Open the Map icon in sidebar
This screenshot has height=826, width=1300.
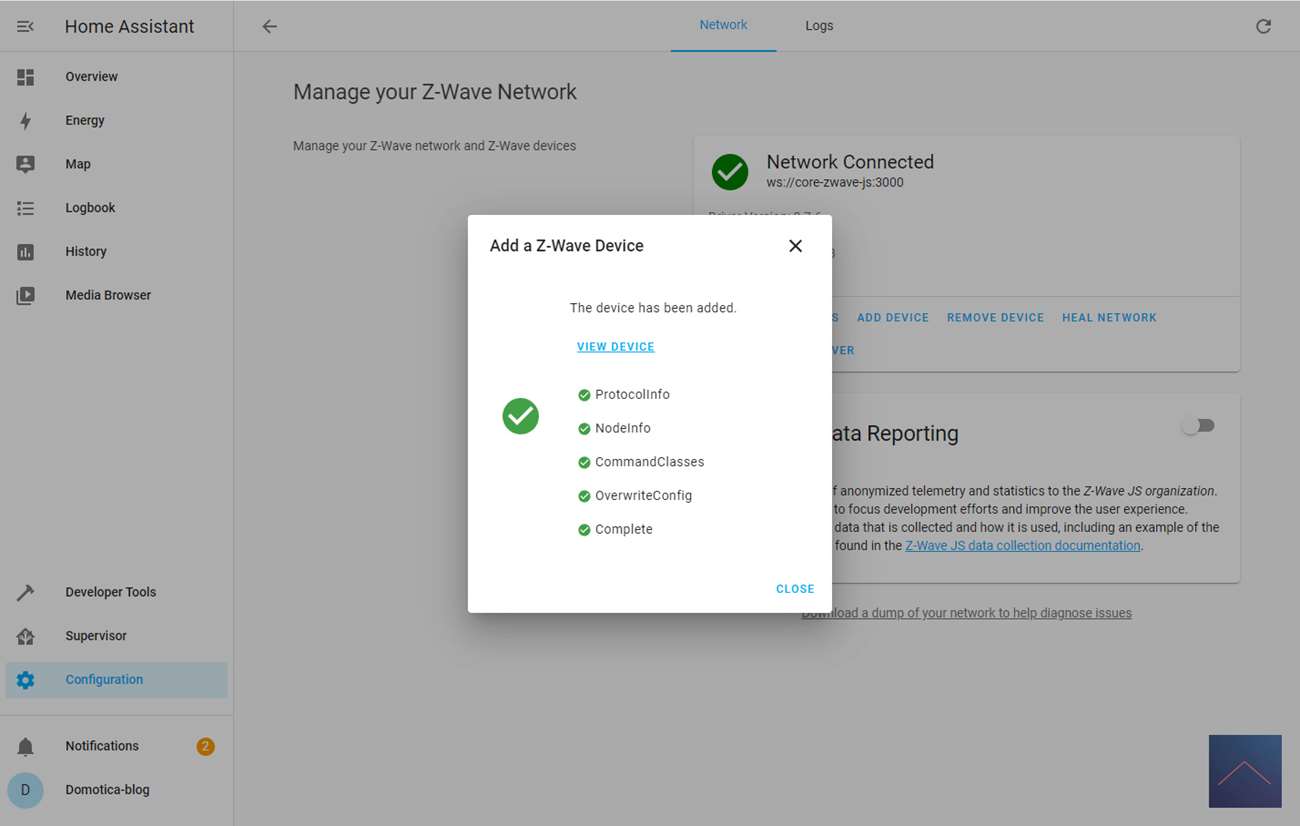tap(26, 165)
